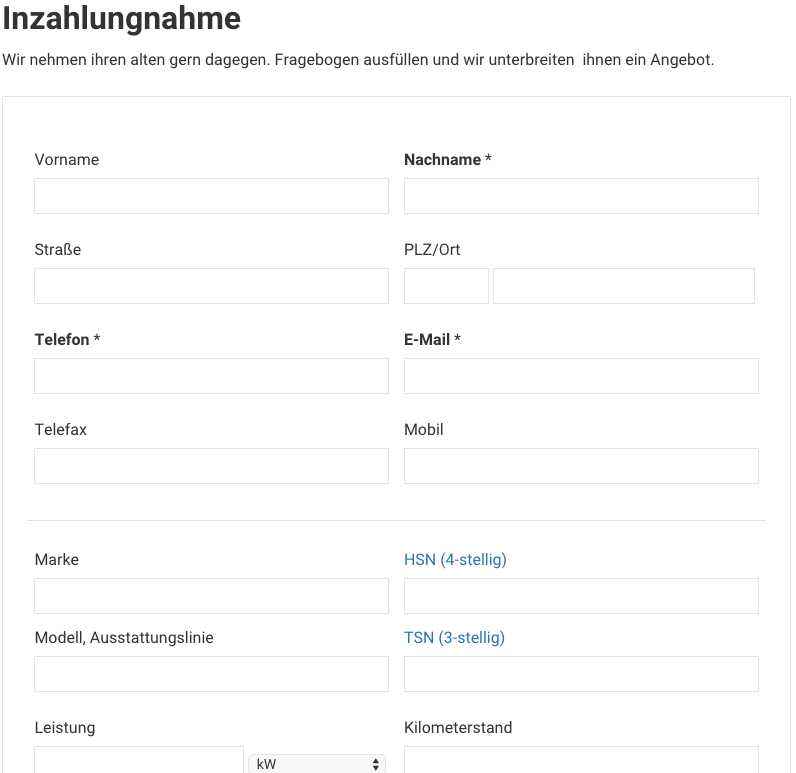Click the E-Mail field label

coord(427,340)
